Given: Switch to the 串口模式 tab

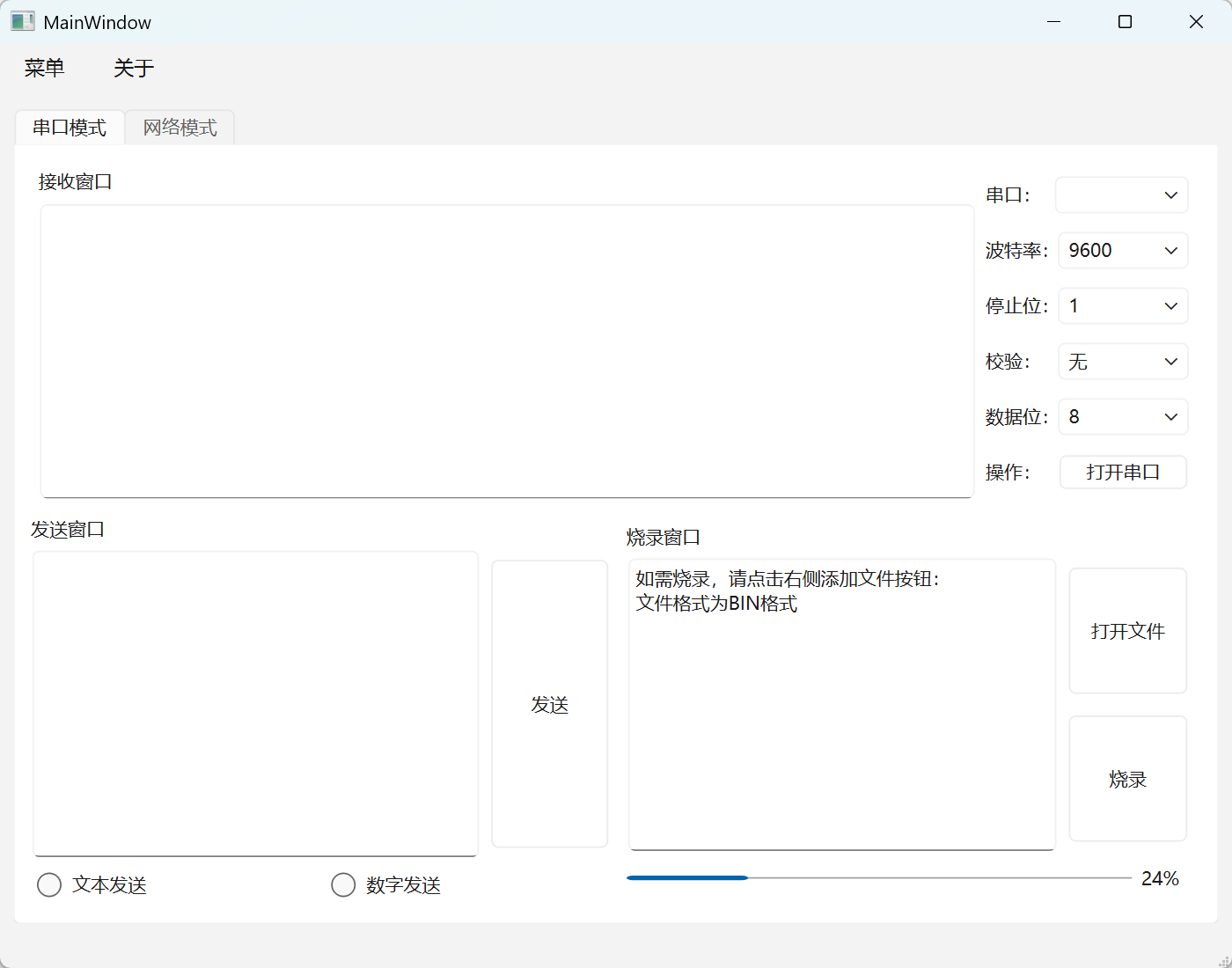Looking at the screenshot, I should point(70,128).
